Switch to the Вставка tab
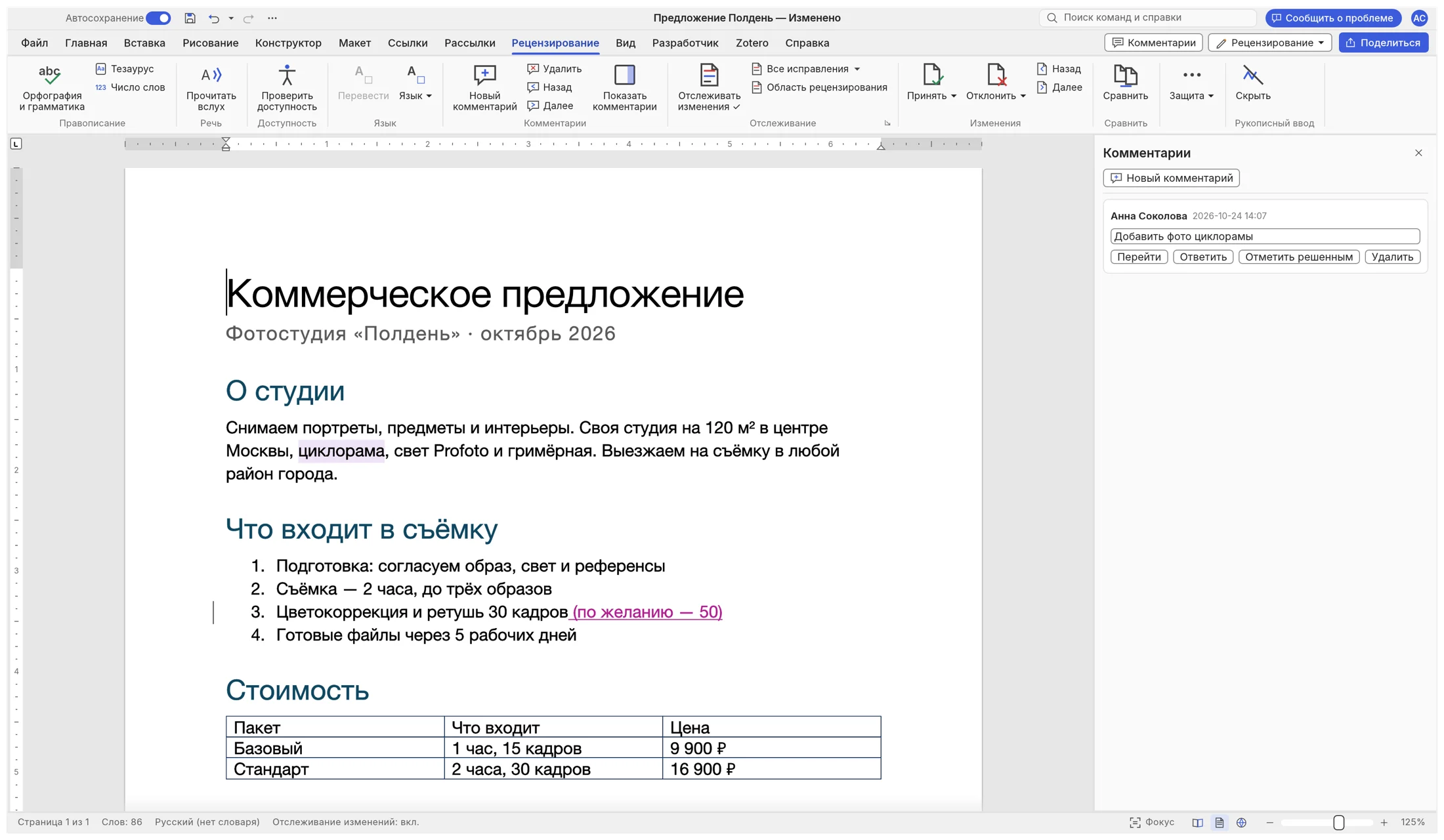 pyautogui.click(x=144, y=43)
